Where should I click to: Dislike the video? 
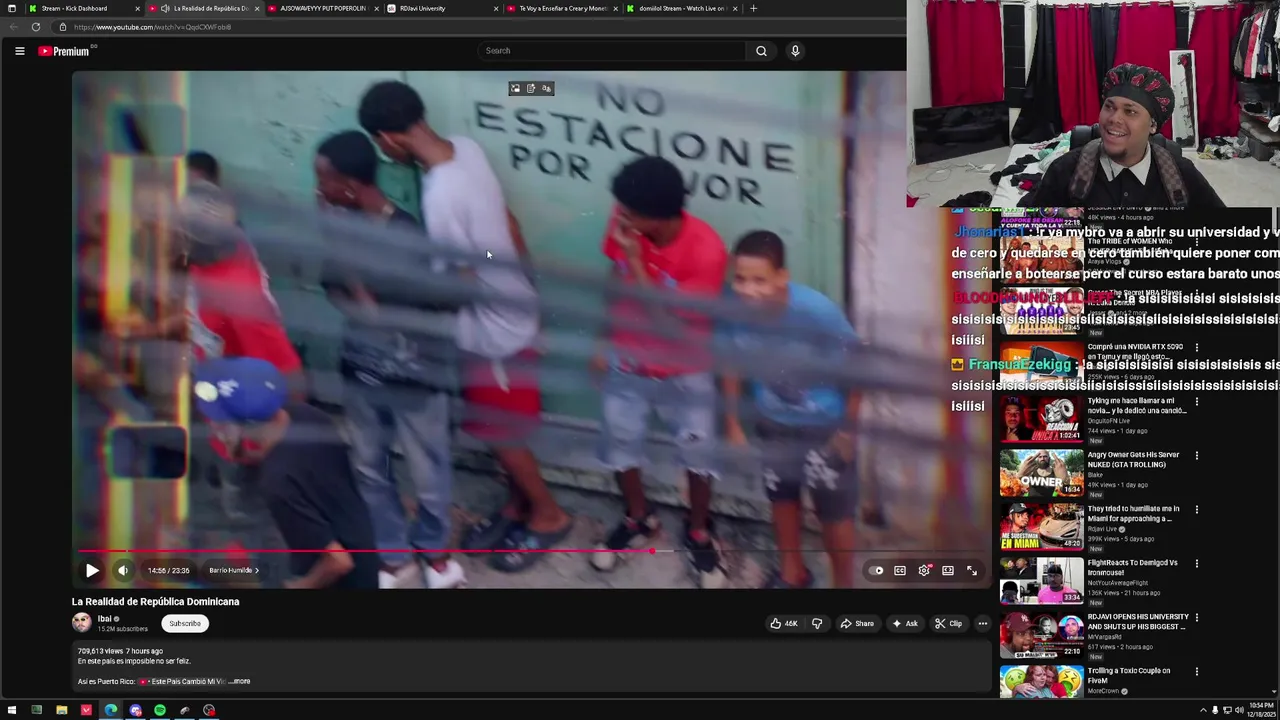click(817, 624)
